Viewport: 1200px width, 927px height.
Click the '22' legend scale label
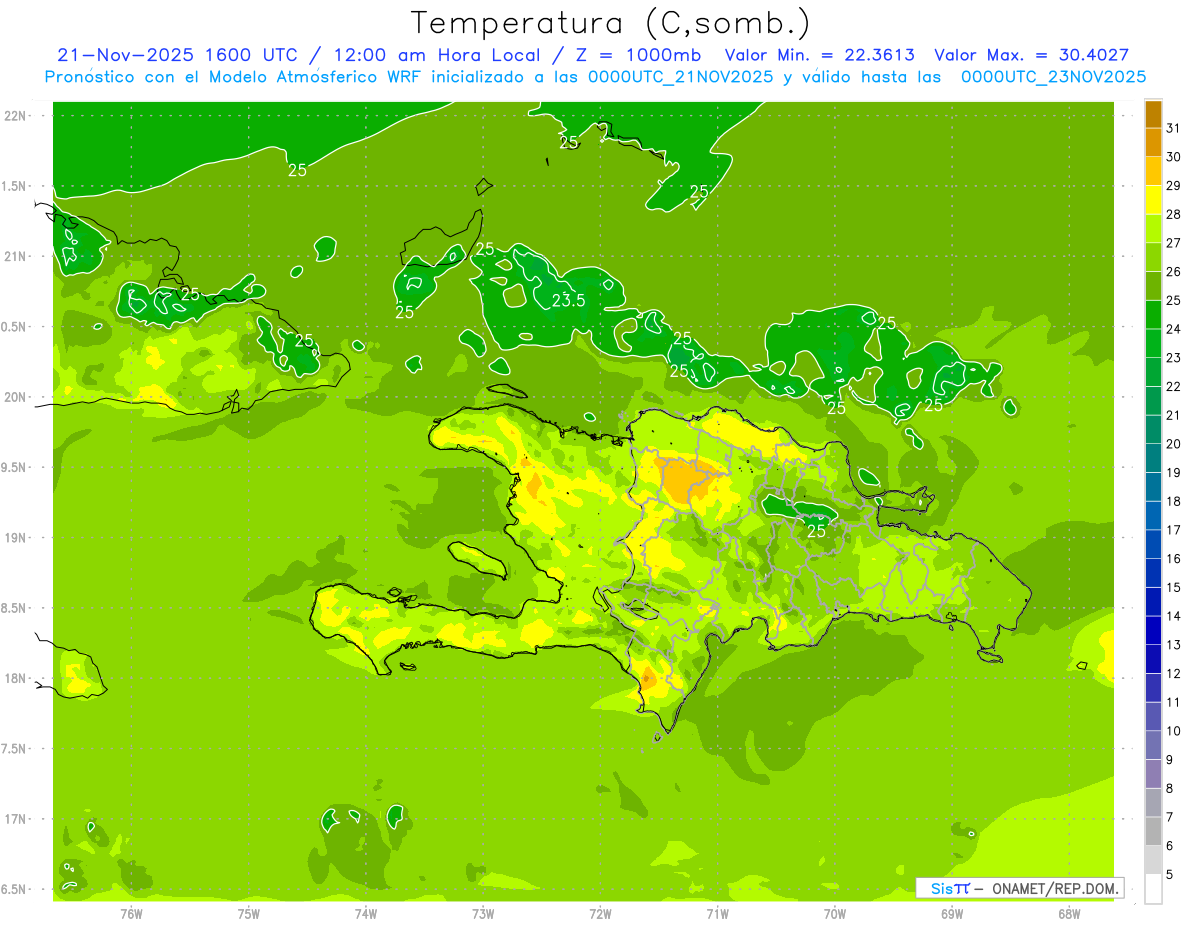[1174, 387]
